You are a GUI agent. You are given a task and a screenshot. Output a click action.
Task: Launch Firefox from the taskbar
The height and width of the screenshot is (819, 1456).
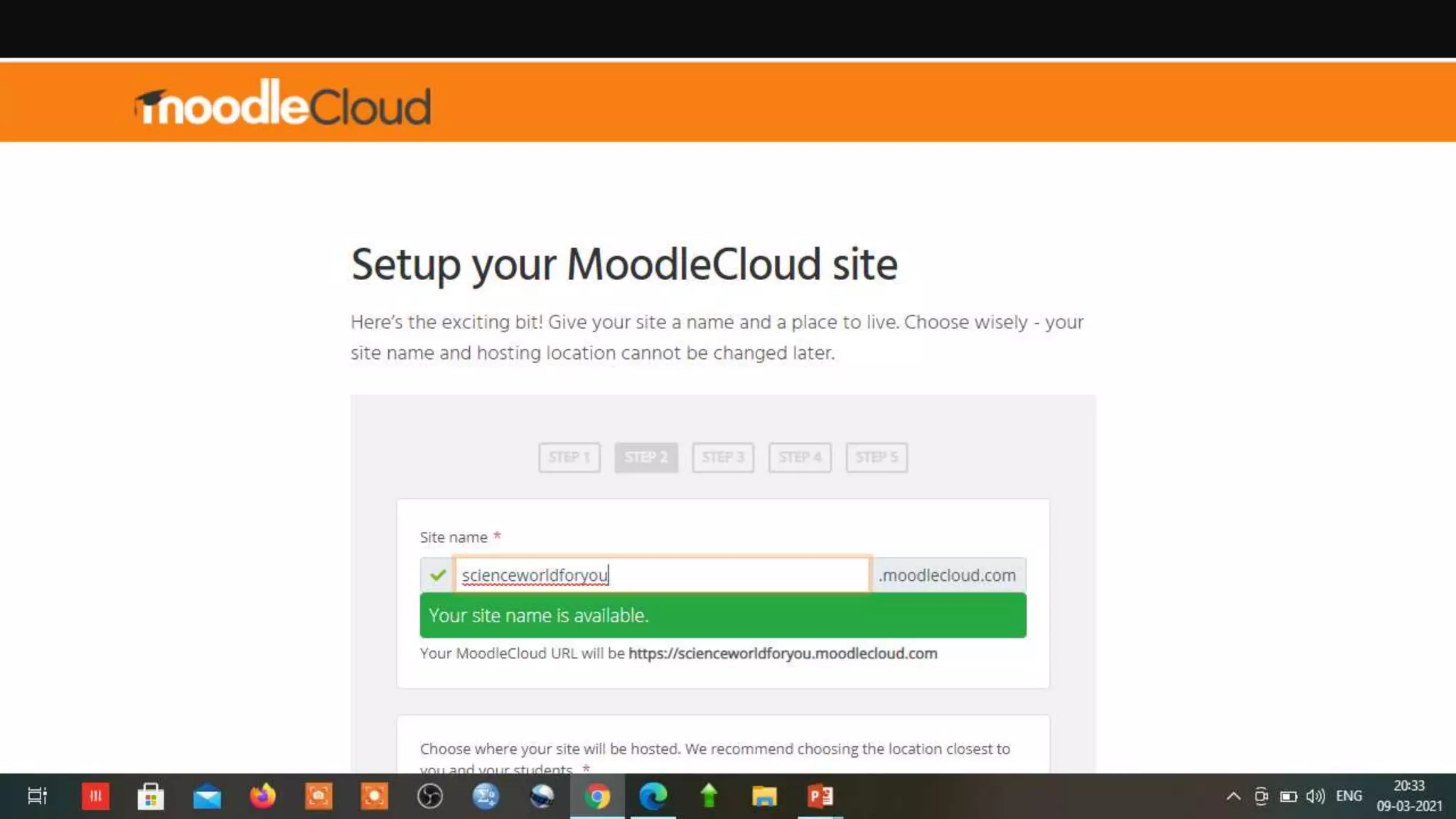click(262, 796)
